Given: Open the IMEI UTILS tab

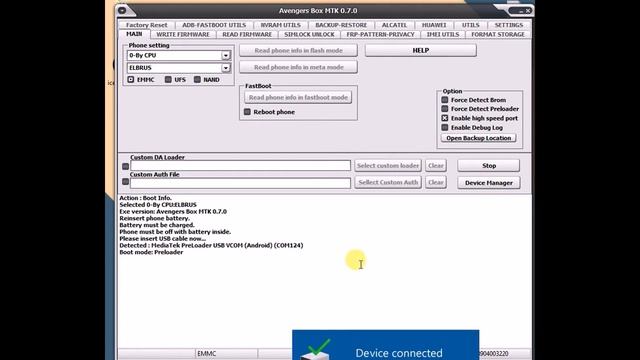Looking at the screenshot, I should pos(443,35).
